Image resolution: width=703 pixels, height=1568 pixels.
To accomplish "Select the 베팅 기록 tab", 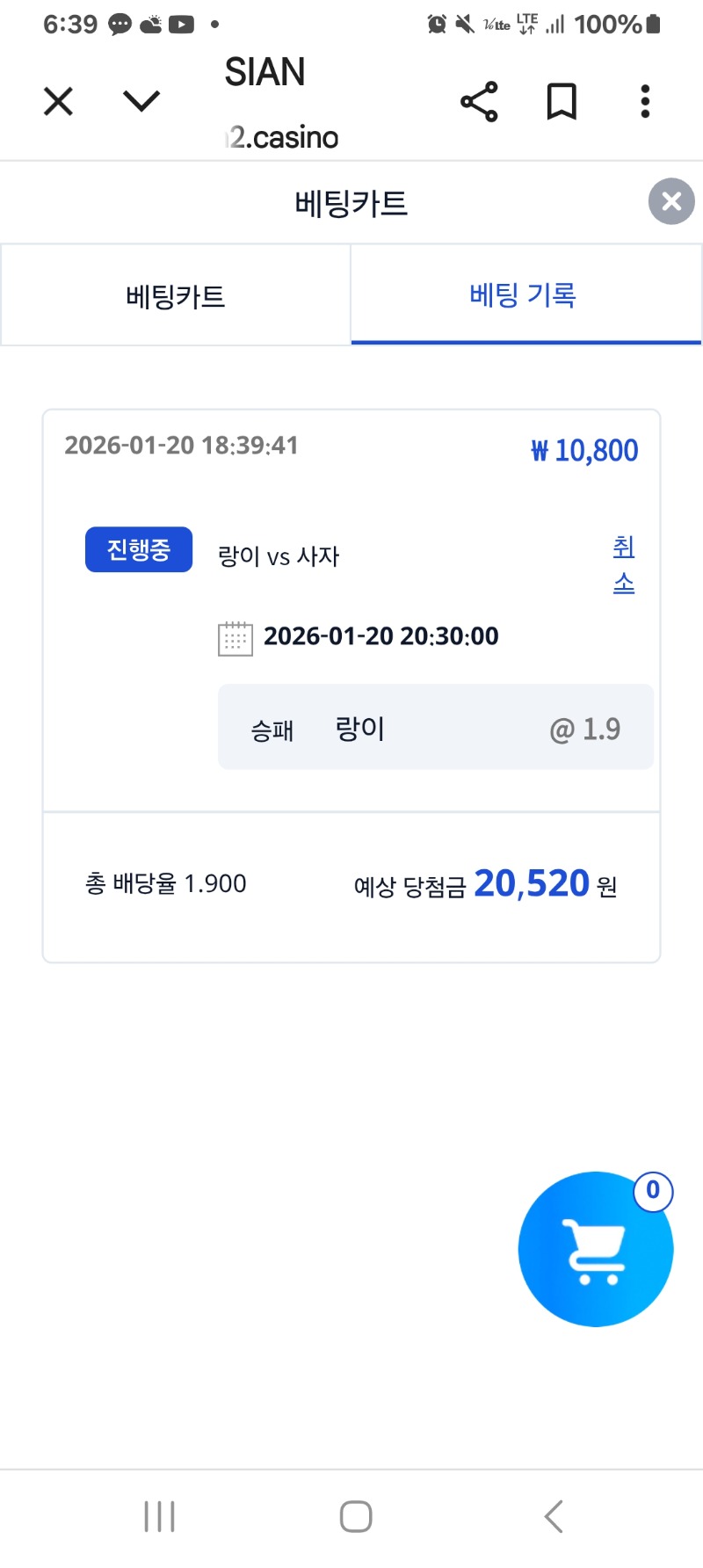I will (524, 295).
